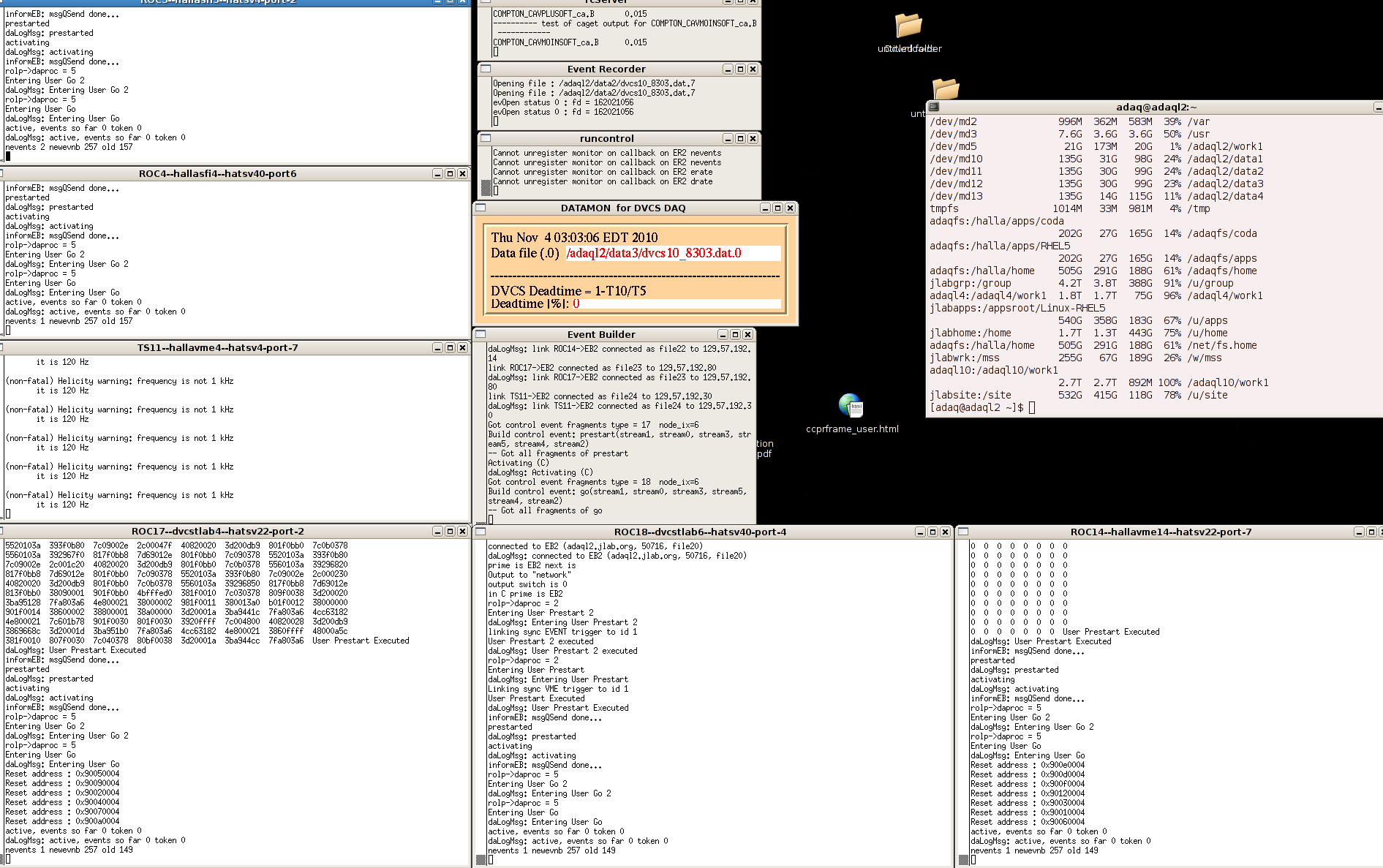Minimize the ROC14--hallavme14 window
This screenshot has height=868, width=1383.
(1359, 532)
